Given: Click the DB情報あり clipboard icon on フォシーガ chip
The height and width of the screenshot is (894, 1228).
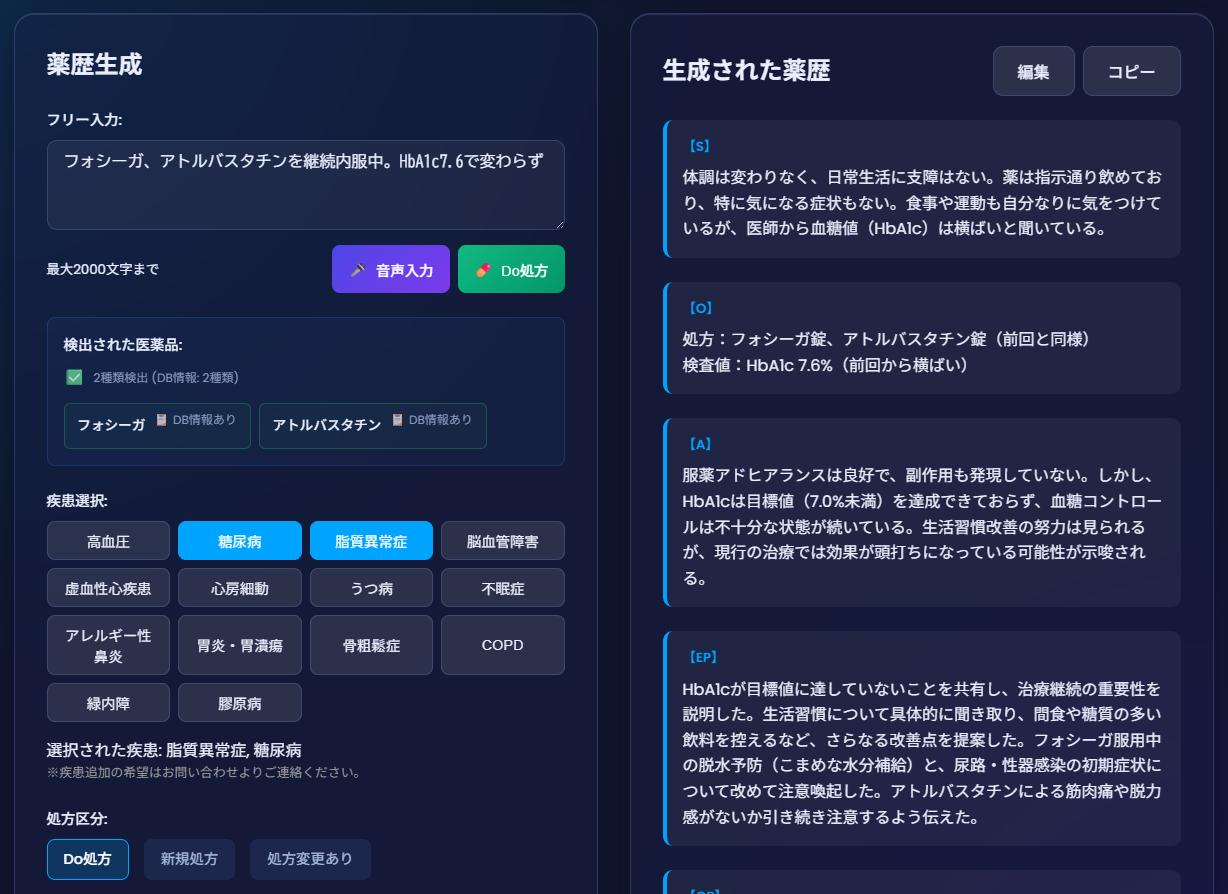Looking at the screenshot, I should pos(160,421).
